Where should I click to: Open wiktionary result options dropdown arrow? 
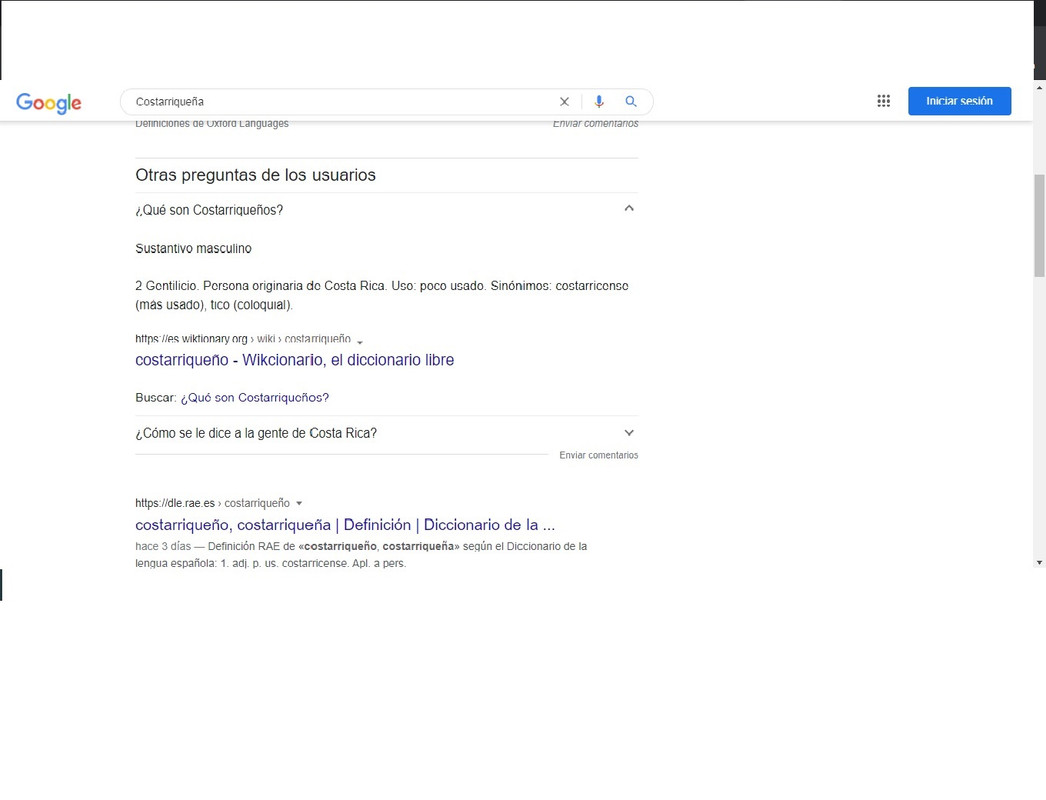tap(360, 342)
